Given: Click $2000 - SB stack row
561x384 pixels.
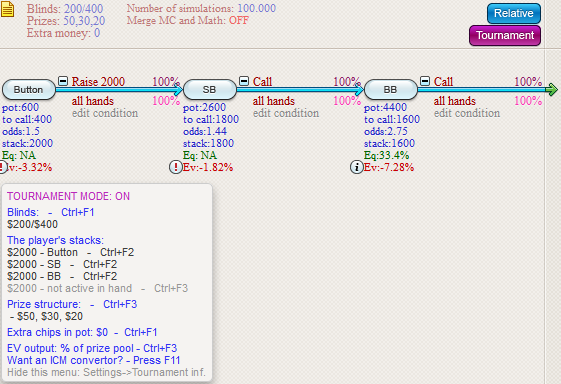Looking at the screenshot, I should tap(62, 264).
